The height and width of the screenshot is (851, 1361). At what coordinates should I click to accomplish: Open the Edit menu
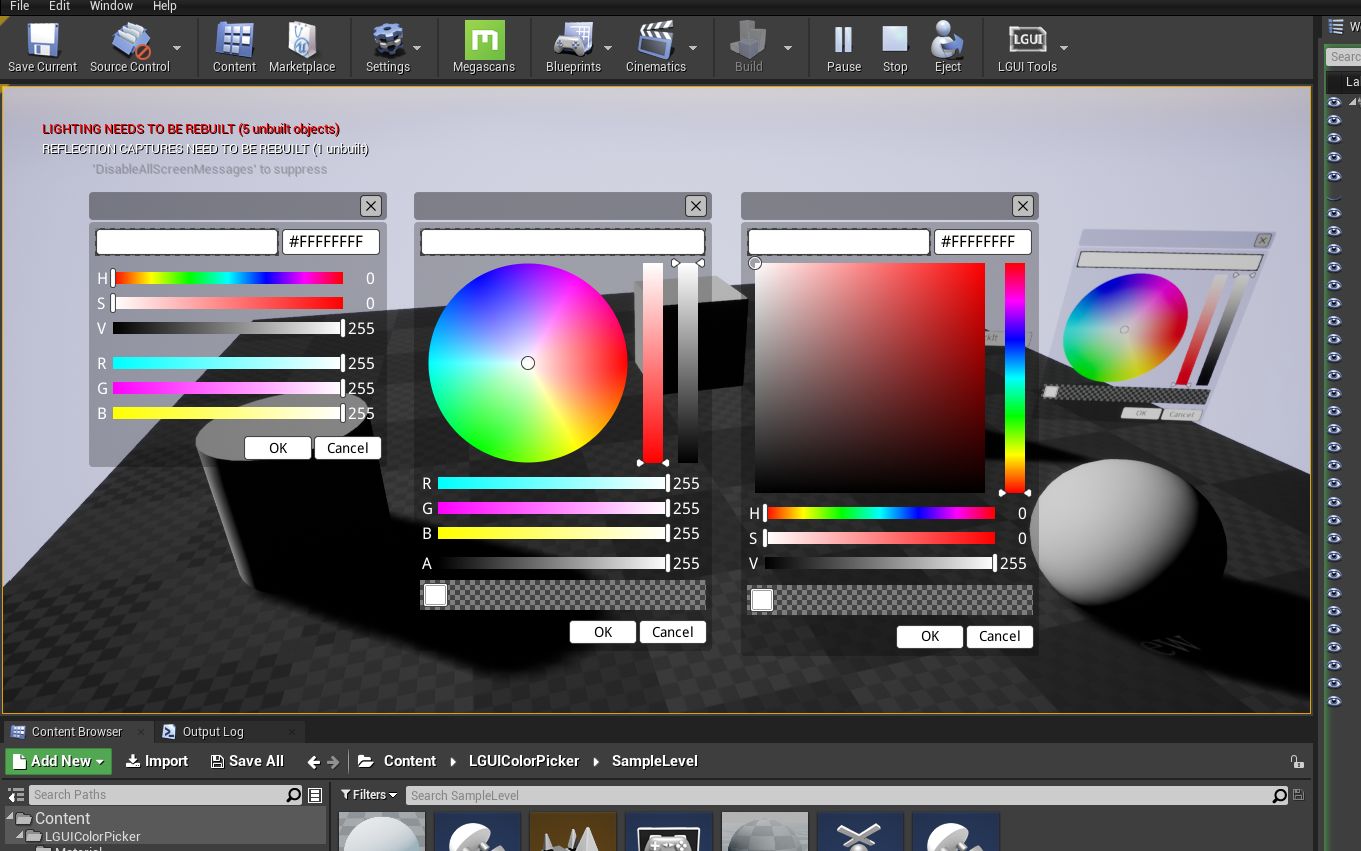59,6
